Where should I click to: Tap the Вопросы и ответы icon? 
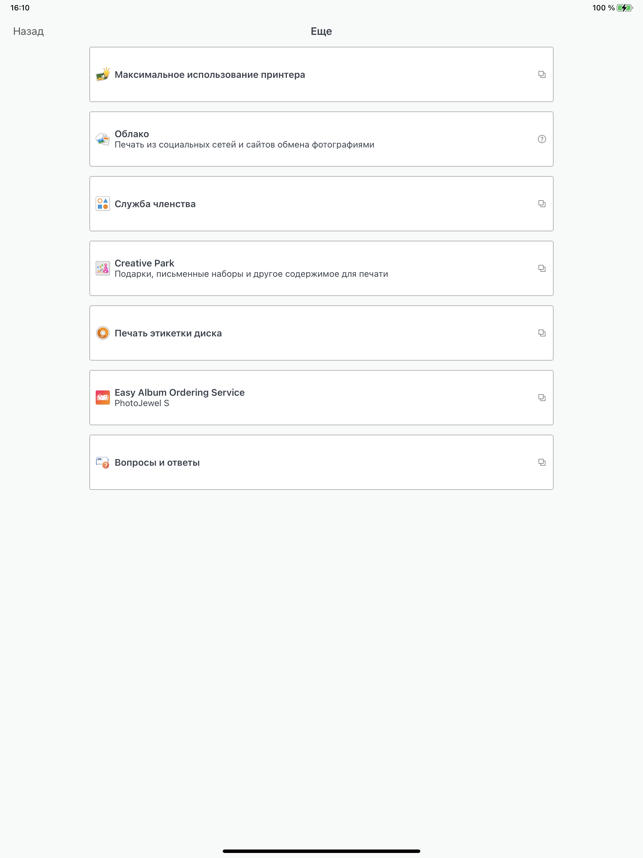103,462
